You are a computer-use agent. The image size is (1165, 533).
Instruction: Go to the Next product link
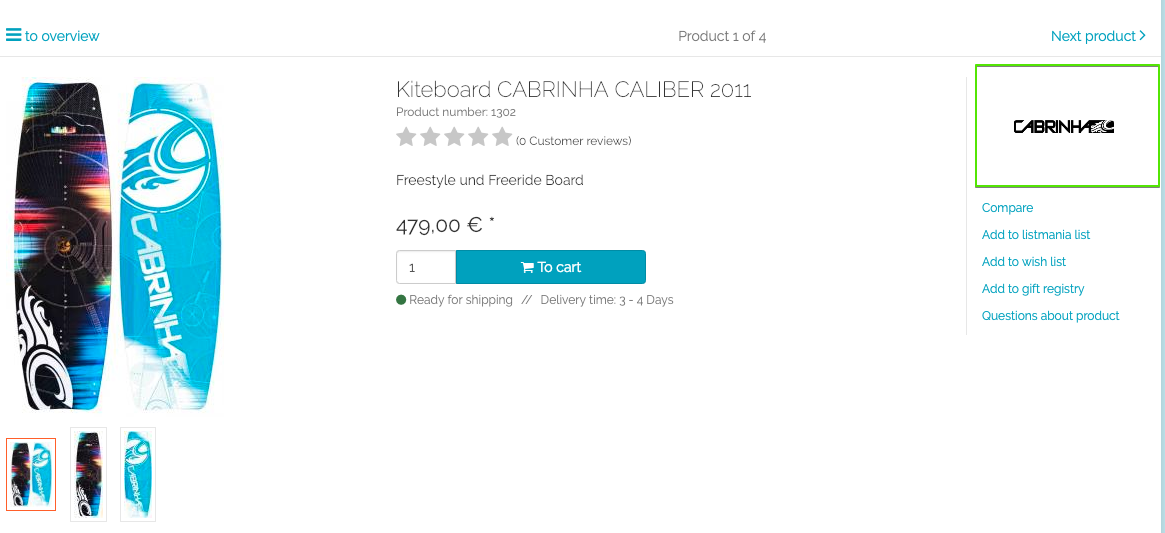click(1092, 36)
